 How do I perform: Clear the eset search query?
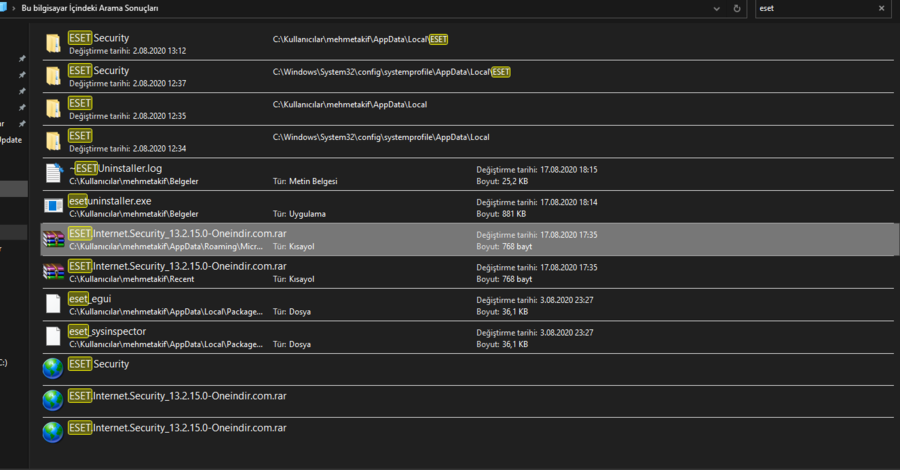point(881,8)
